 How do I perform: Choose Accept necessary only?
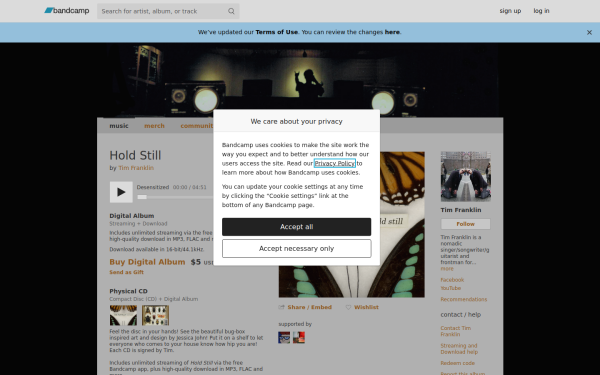click(297, 249)
